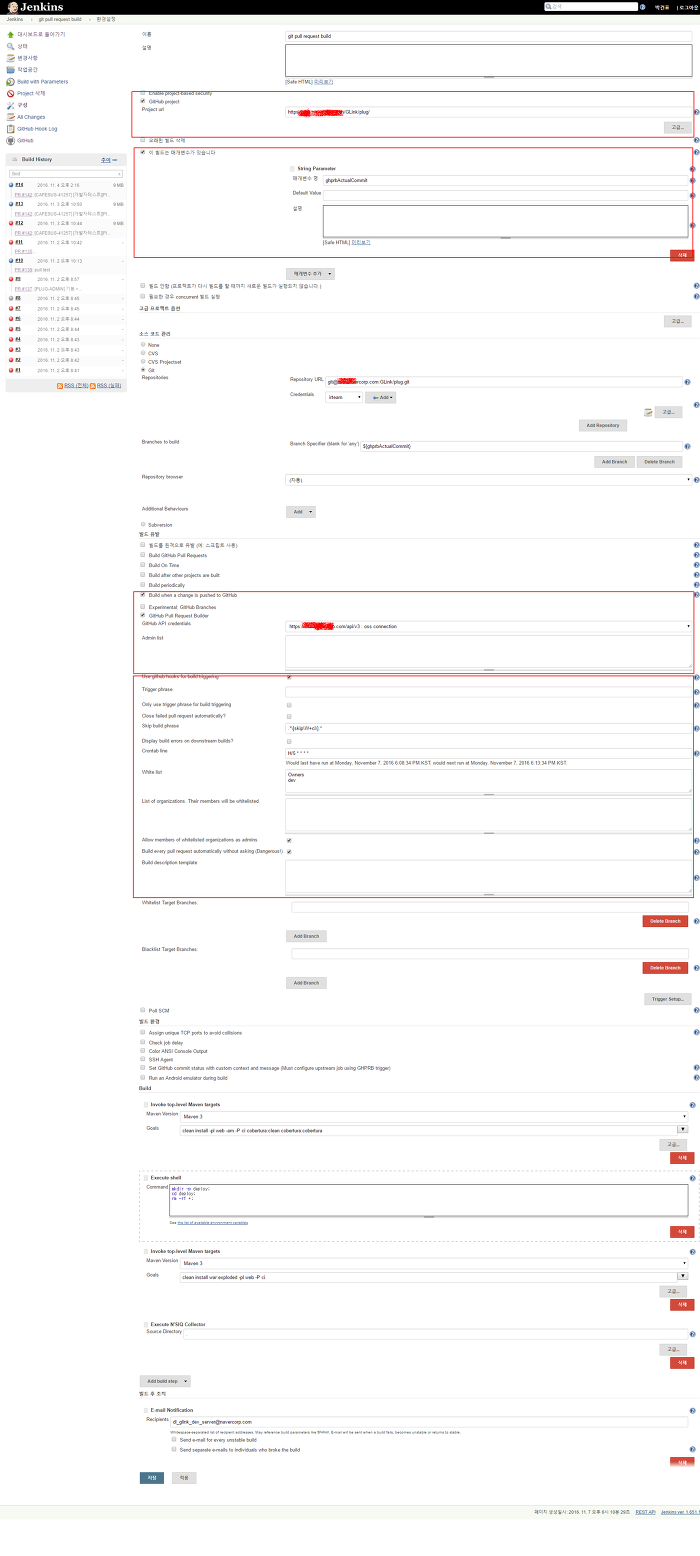Click the red status ball of build #12

click(10, 223)
